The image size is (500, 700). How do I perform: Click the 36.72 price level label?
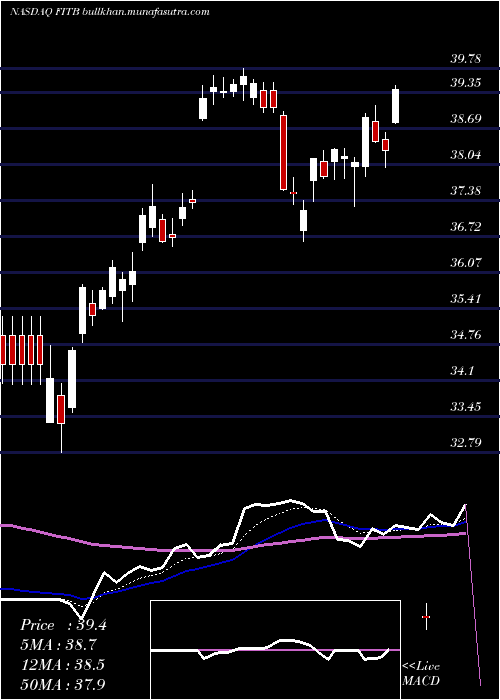[466, 226]
